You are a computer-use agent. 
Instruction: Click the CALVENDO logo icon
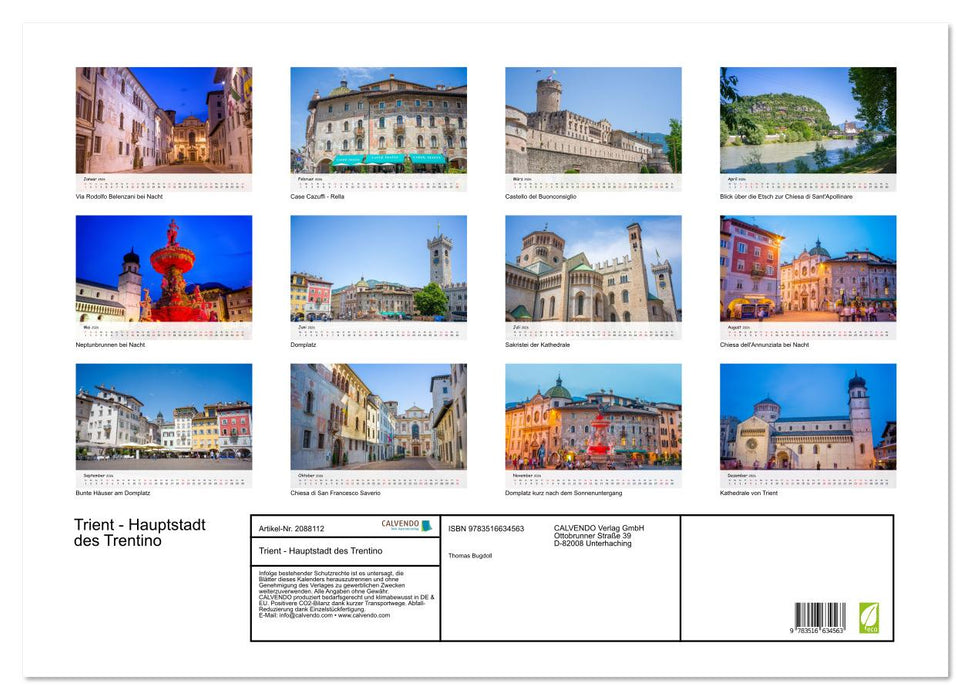pos(427,525)
